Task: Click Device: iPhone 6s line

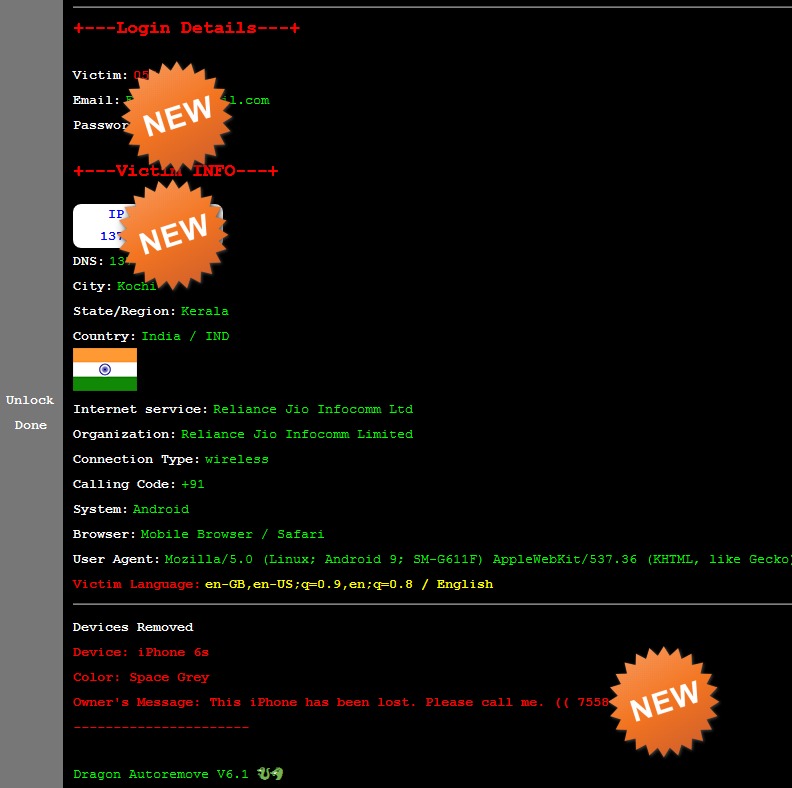Action: click(140, 652)
